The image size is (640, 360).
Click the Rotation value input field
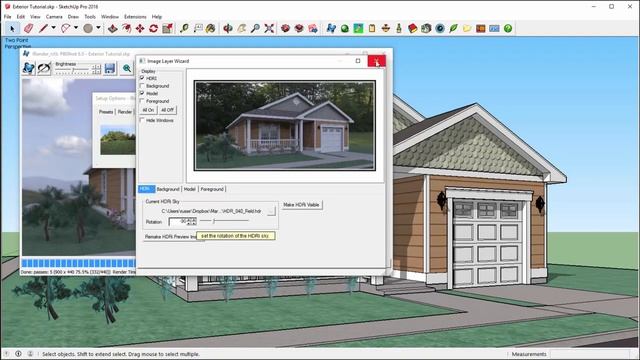178,222
